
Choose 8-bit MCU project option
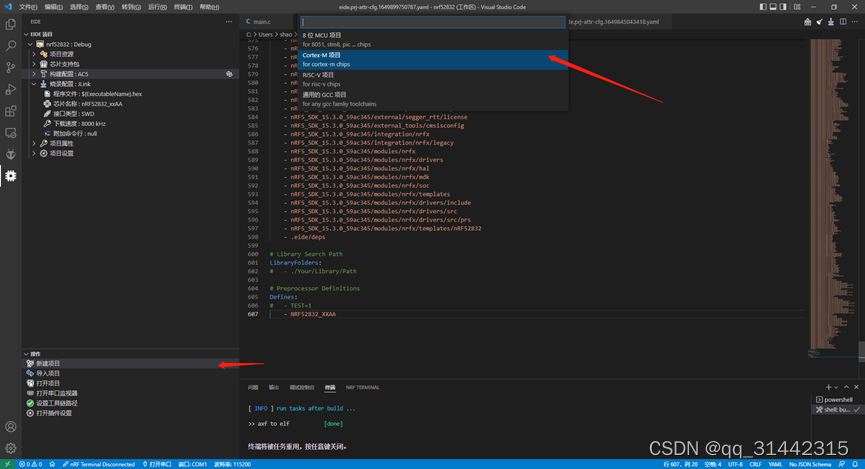pos(433,40)
